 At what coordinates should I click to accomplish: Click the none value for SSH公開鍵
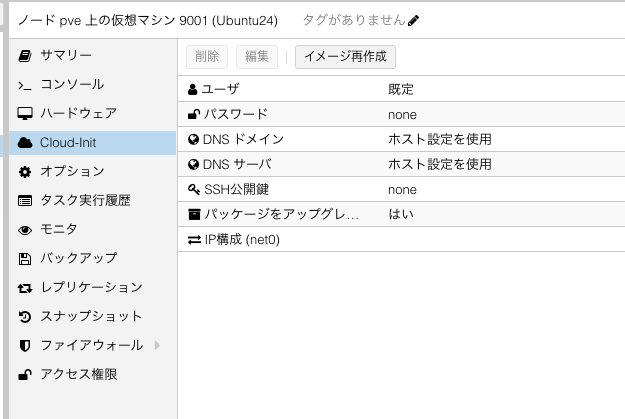click(x=402, y=190)
